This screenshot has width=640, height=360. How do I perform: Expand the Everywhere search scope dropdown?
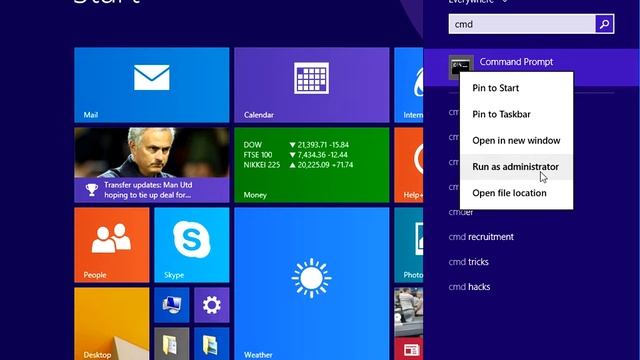pyautogui.click(x=478, y=1)
